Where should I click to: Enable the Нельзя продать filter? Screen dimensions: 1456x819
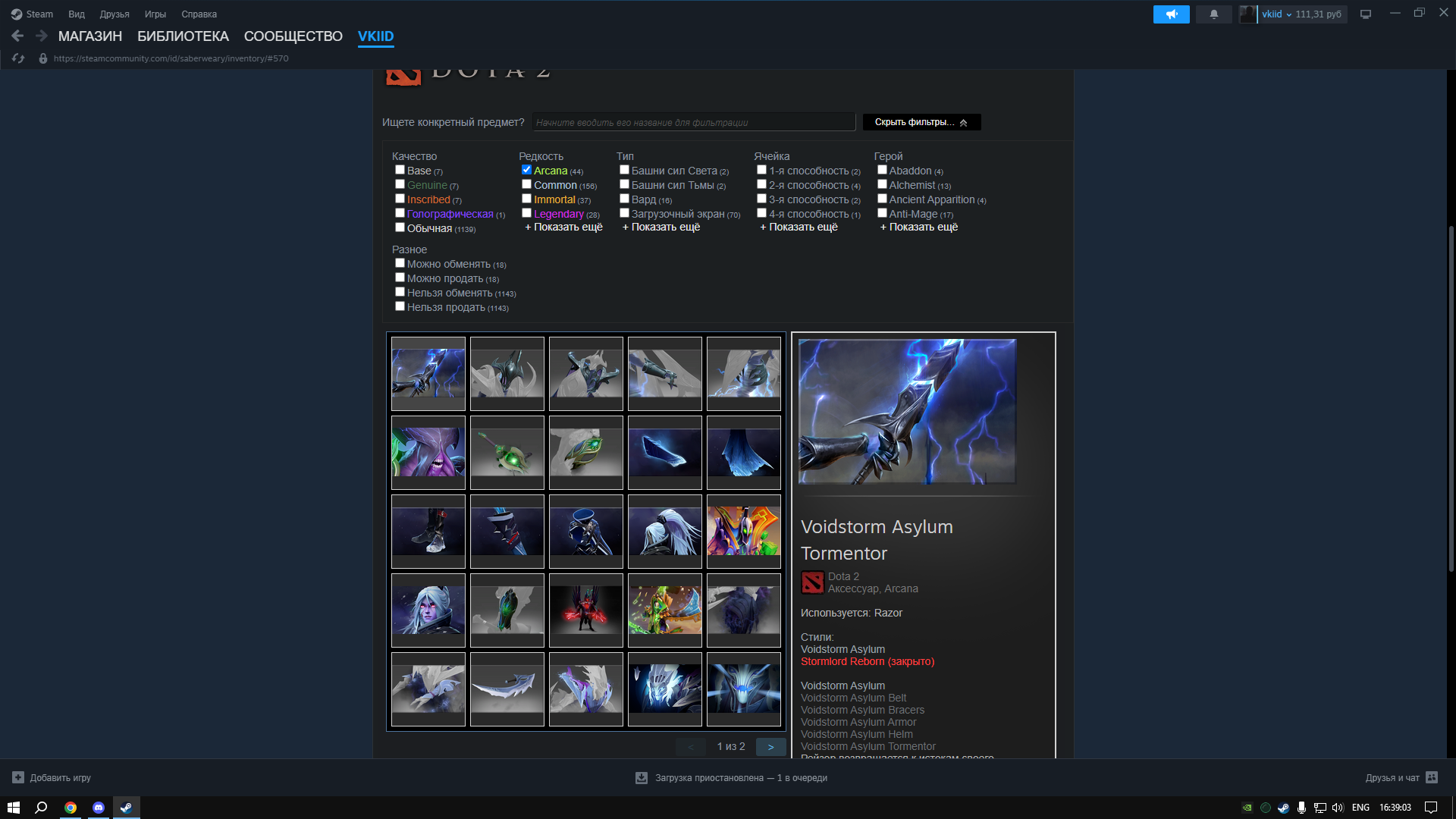pos(400,306)
